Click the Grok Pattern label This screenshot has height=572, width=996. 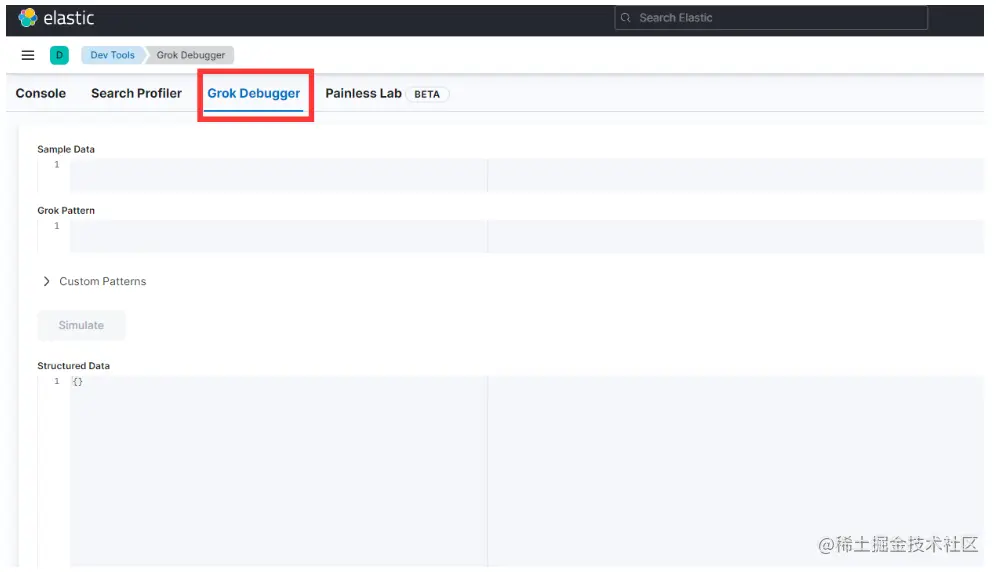[x=66, y=210]
